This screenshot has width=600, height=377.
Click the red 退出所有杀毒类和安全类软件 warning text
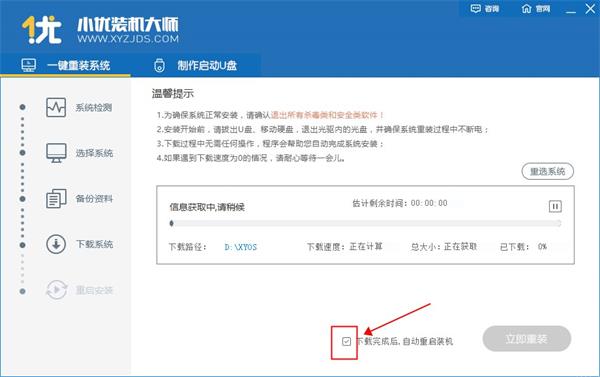click(328, 115)
